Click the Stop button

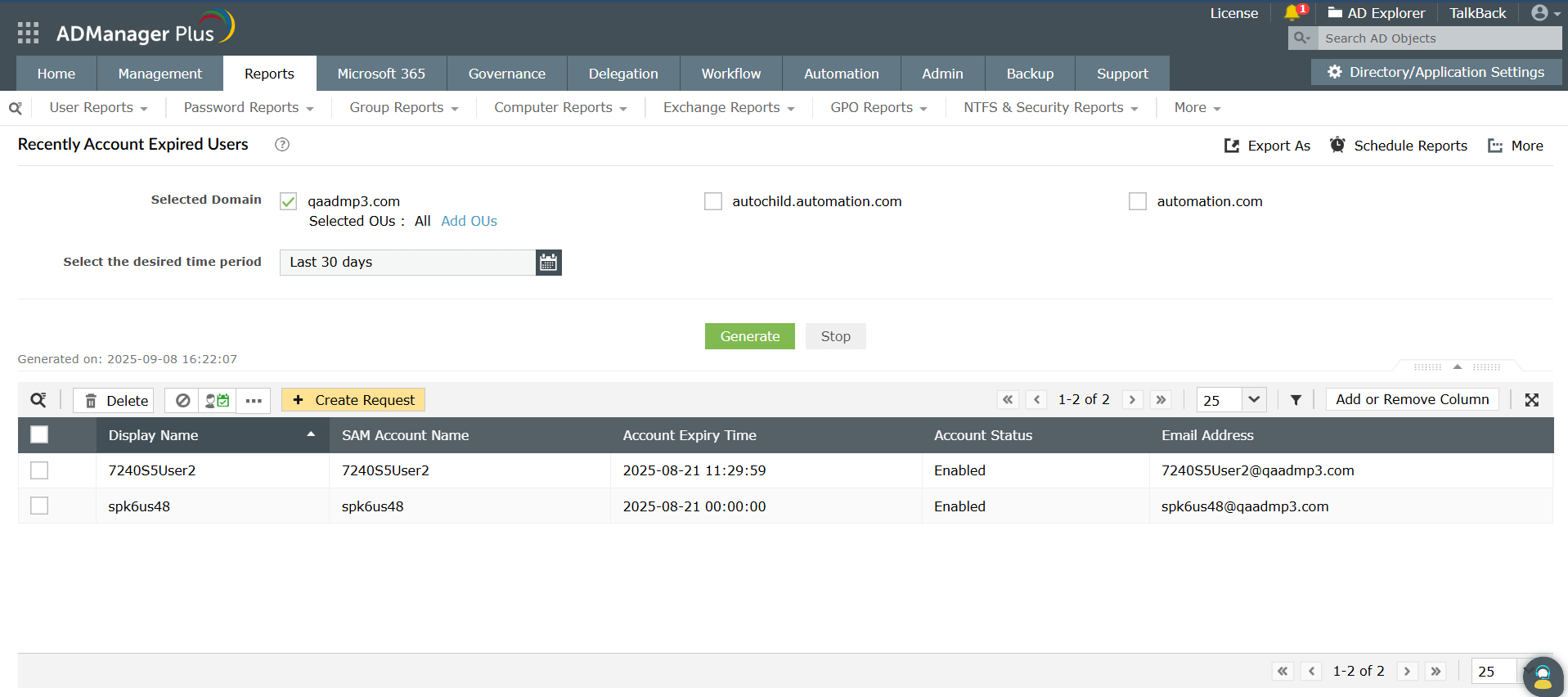coord(836,336)
